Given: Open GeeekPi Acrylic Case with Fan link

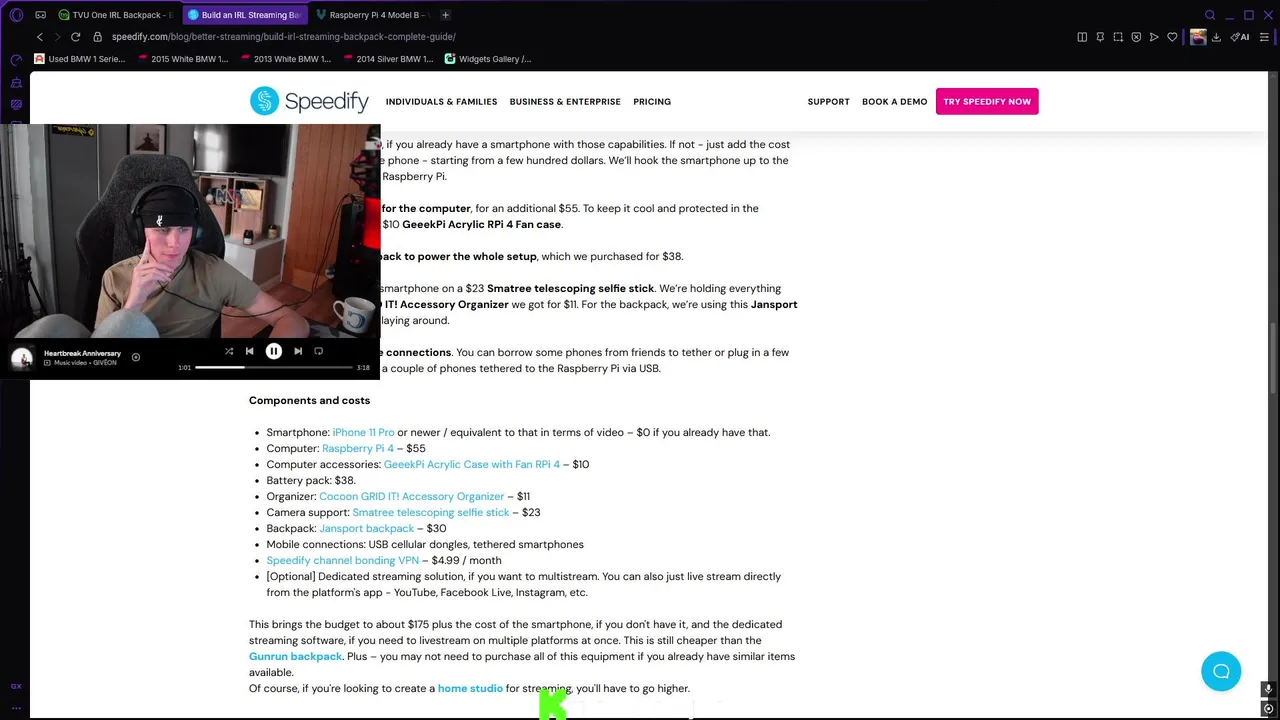Looking at the screenshot, I should (472, 464).
